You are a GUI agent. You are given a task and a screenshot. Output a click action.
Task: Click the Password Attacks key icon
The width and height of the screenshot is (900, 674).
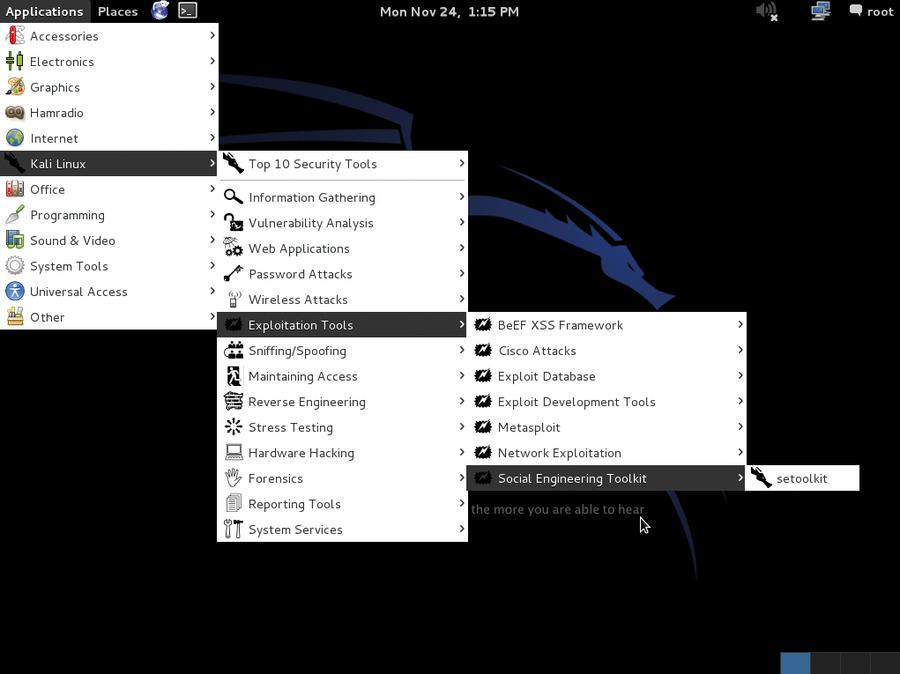(233, 274)
